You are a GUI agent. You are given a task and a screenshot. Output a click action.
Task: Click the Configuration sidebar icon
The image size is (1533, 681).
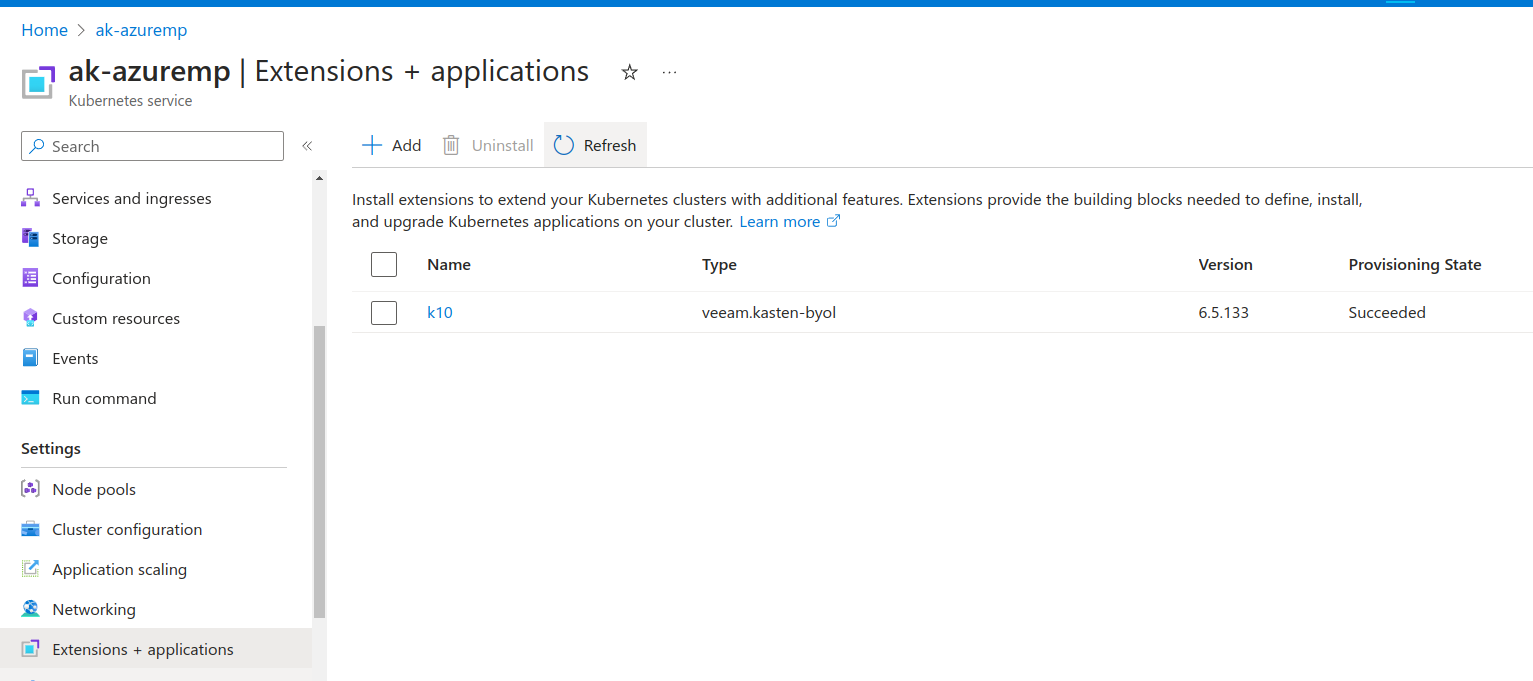31,278
